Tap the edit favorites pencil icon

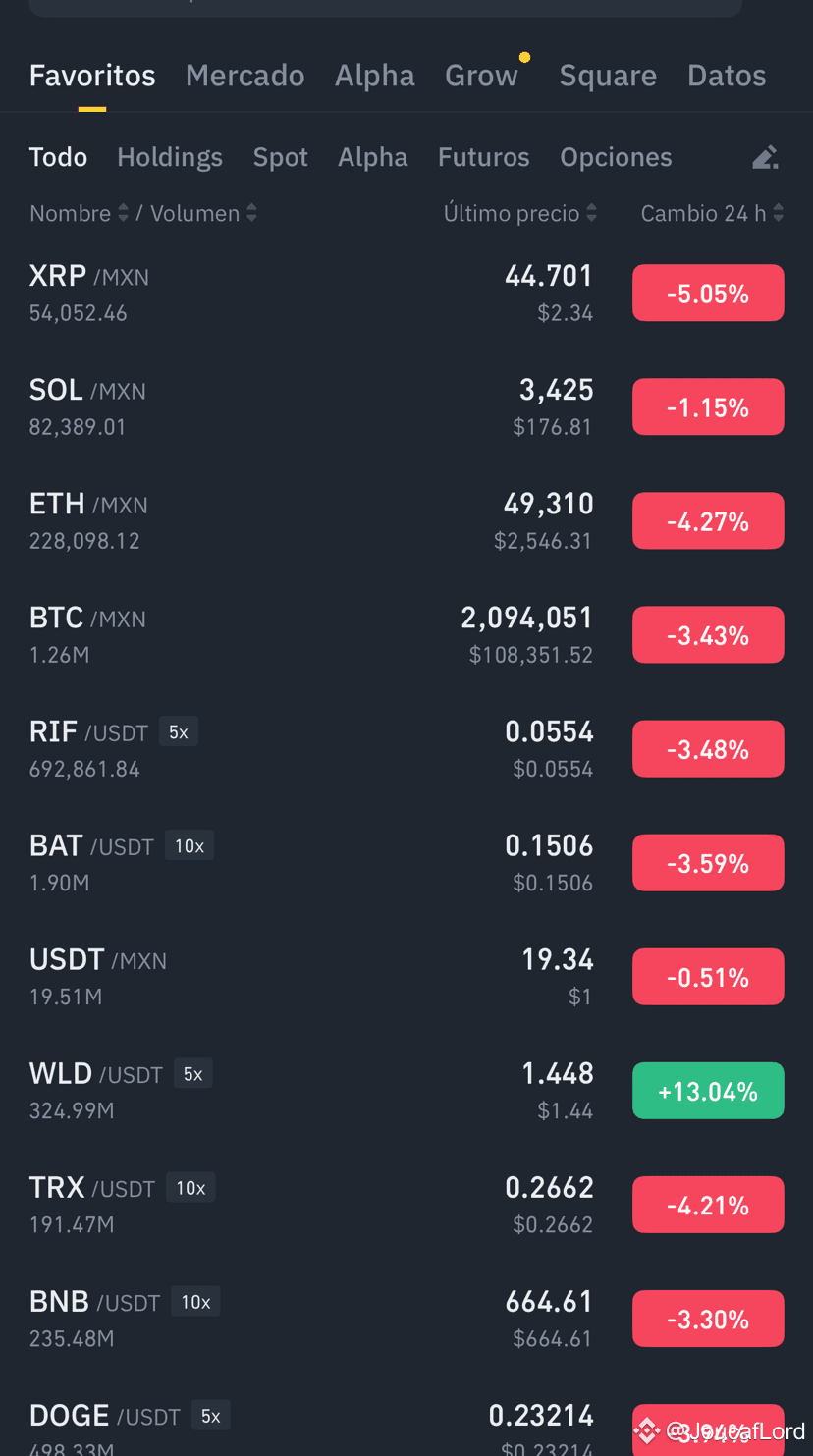(x=765, y=157)
